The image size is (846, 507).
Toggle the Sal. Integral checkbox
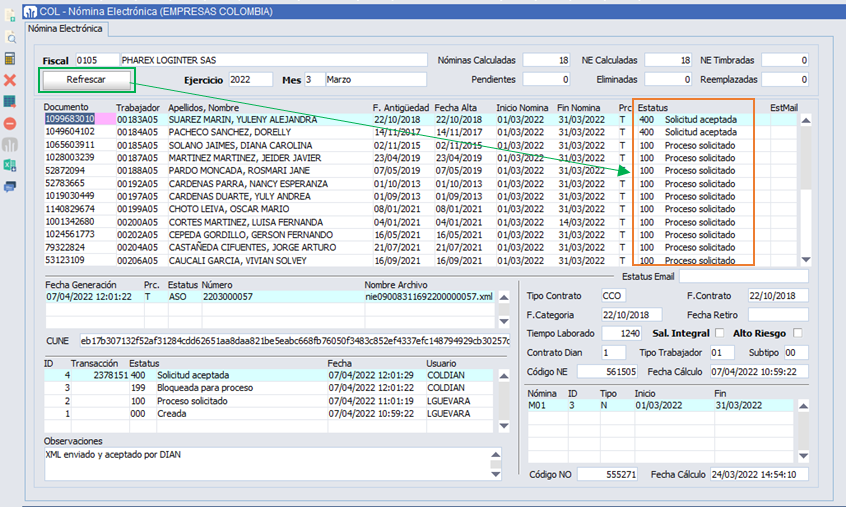[719, 333]
